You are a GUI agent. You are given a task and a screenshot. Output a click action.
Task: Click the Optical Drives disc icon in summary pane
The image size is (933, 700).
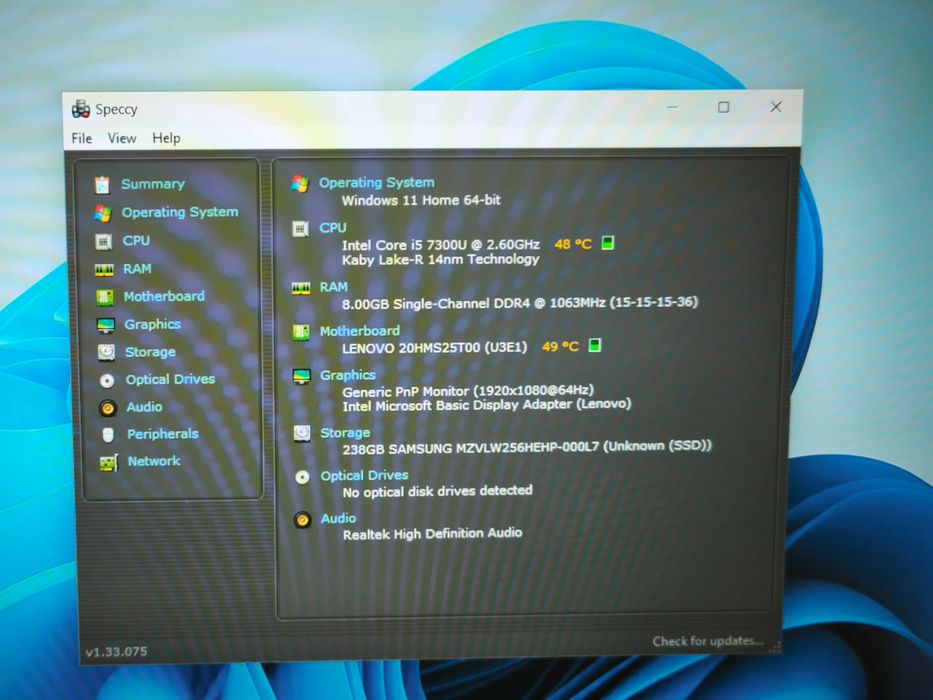tap(302, 477)
